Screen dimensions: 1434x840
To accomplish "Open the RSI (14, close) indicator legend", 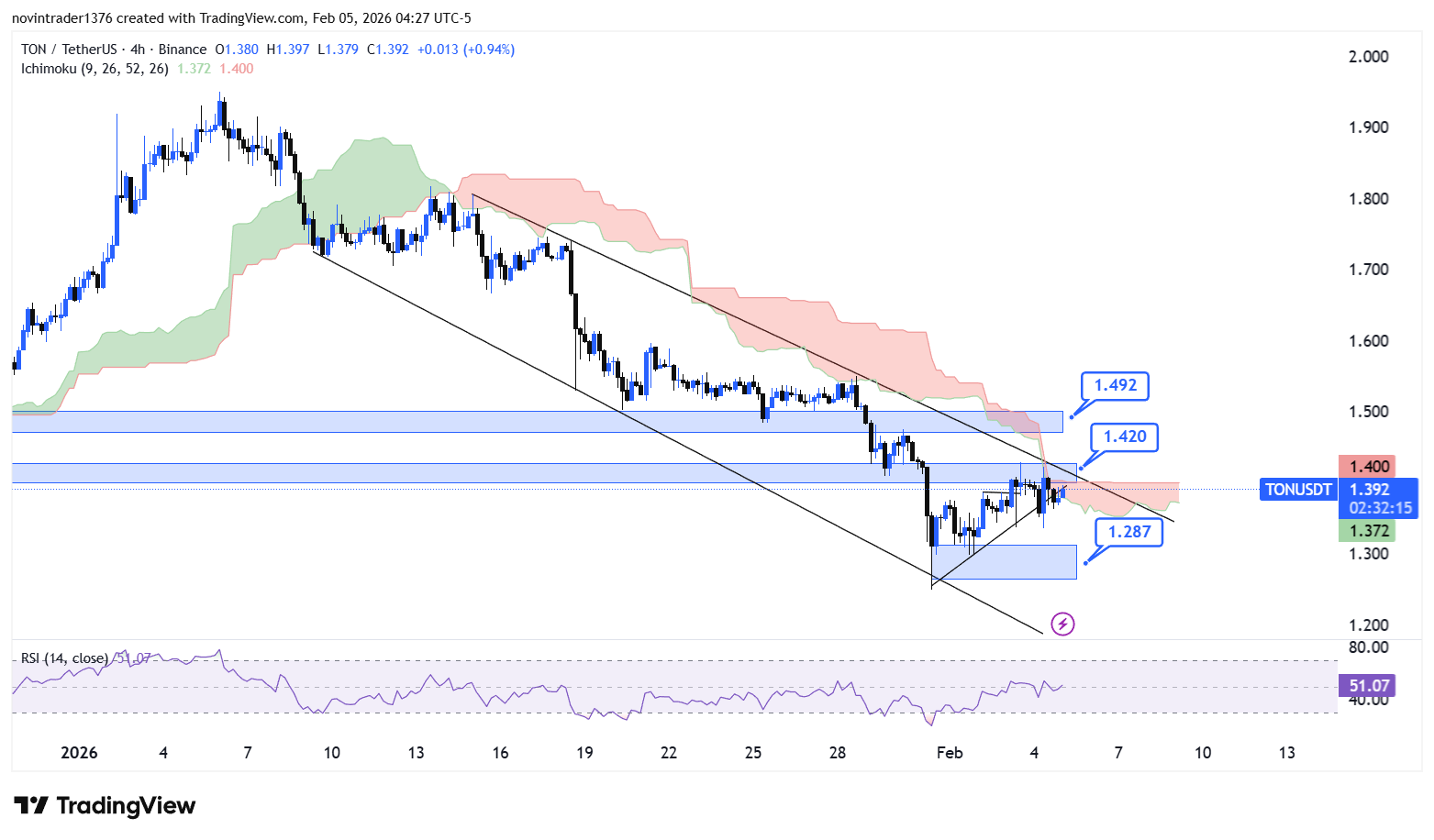I will [x=64, y=658].
